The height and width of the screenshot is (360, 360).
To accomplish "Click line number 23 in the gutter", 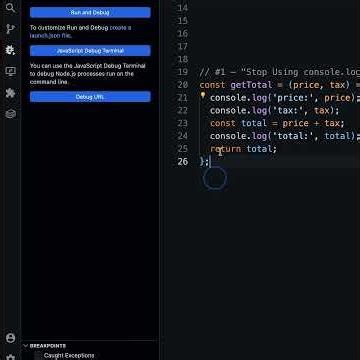I will click(x=183, y=123).
